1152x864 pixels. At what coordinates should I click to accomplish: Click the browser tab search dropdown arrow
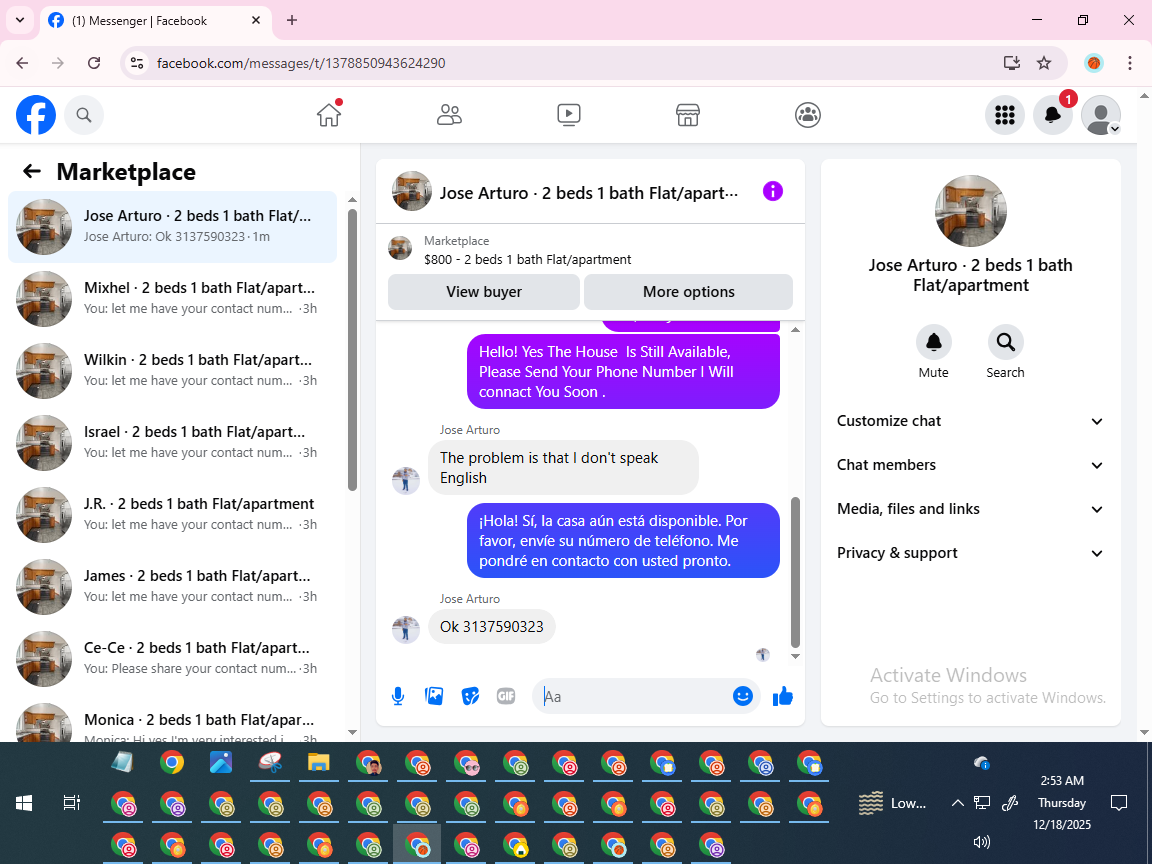[20, 20]
